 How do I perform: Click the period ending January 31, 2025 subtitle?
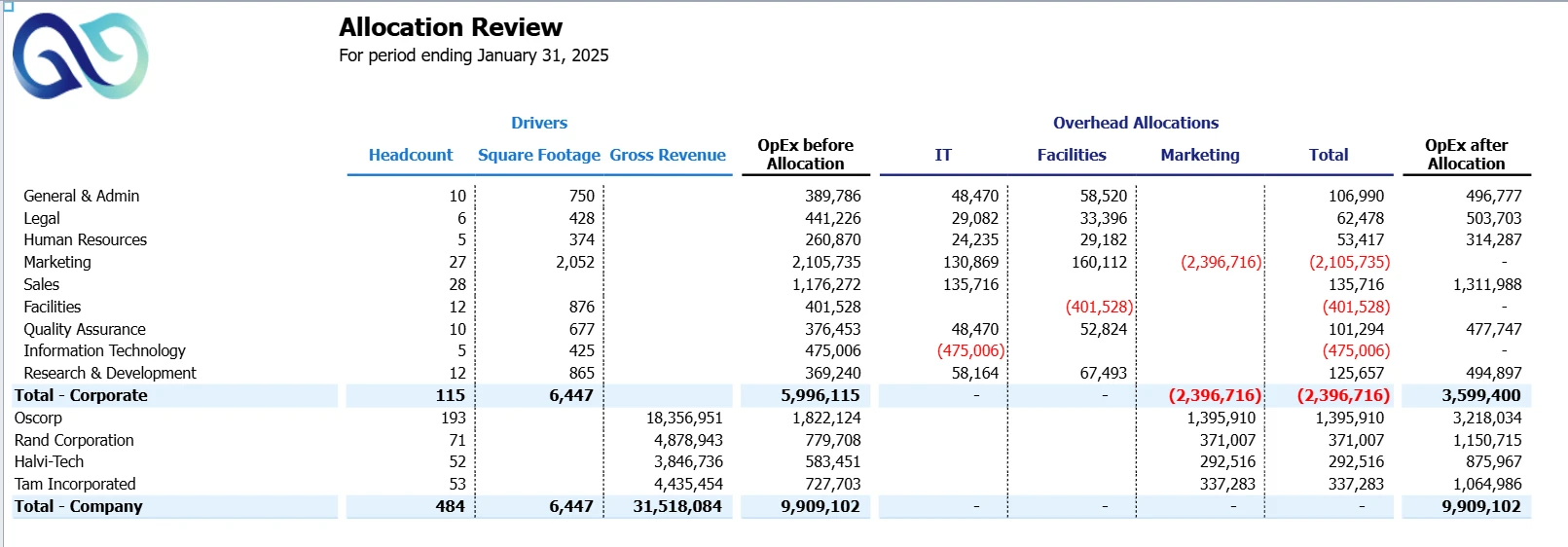[474, 55]
